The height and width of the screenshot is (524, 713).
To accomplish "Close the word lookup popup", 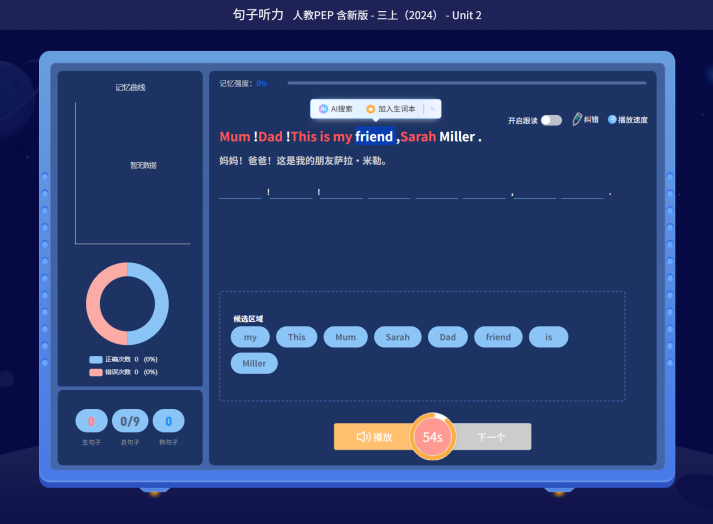I will [432, 109].
